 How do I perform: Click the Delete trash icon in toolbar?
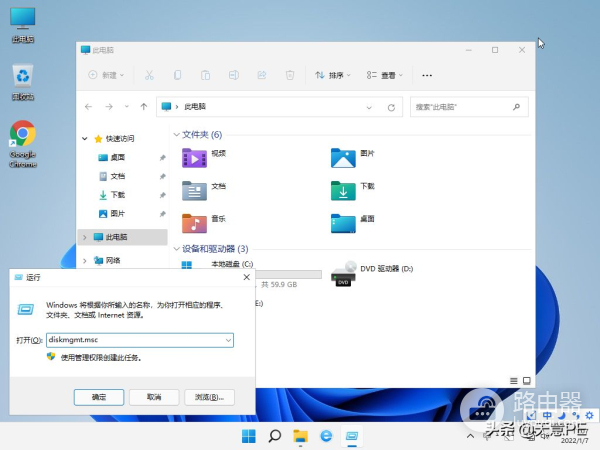(x=289, y=75)
